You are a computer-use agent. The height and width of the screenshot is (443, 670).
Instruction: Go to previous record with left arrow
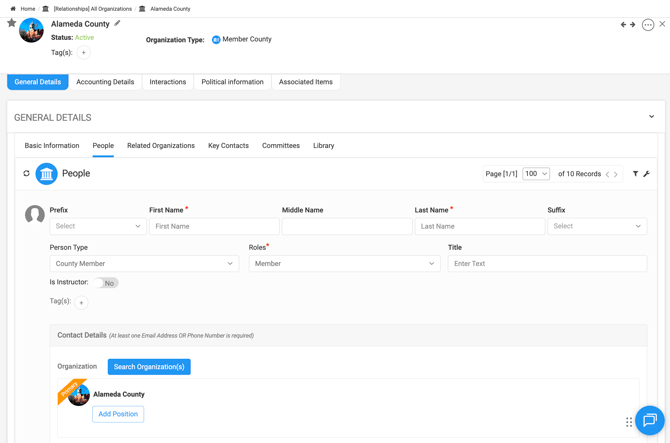(x=623, y=25)
